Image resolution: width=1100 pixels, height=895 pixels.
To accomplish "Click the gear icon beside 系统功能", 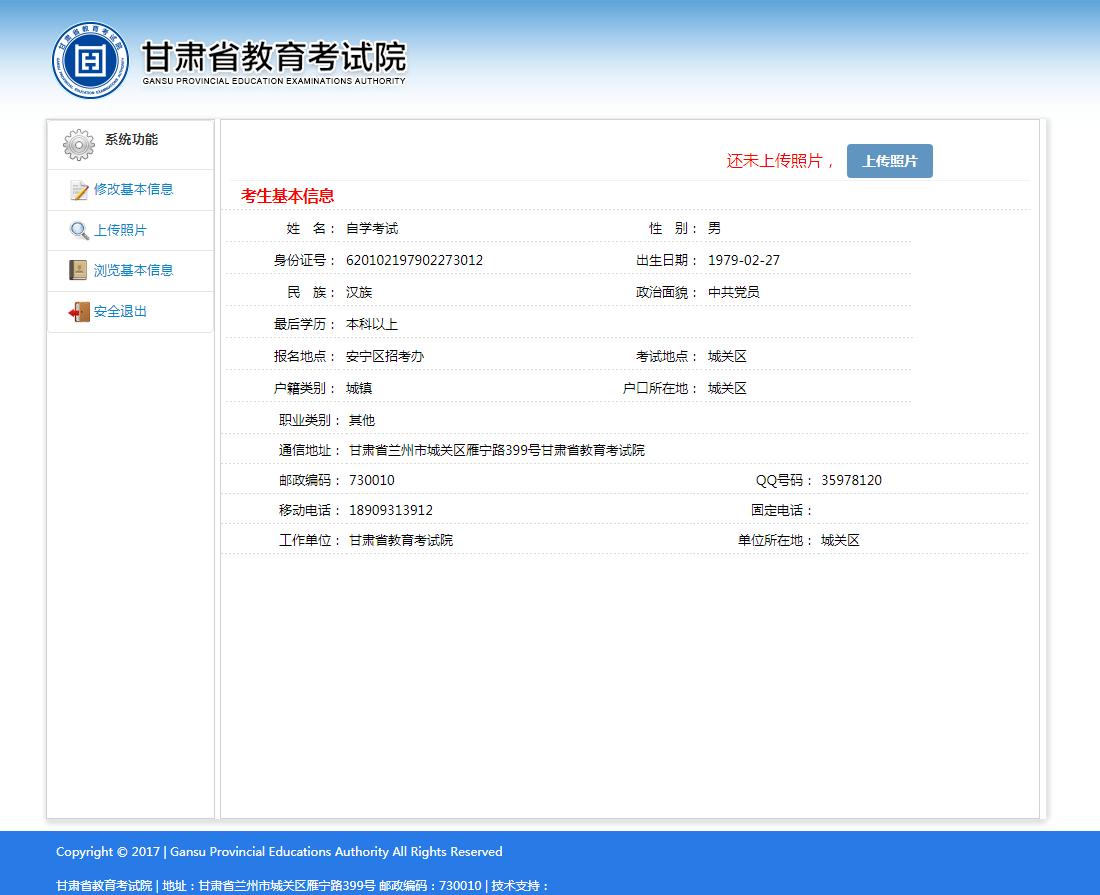I will coord(79,144).
